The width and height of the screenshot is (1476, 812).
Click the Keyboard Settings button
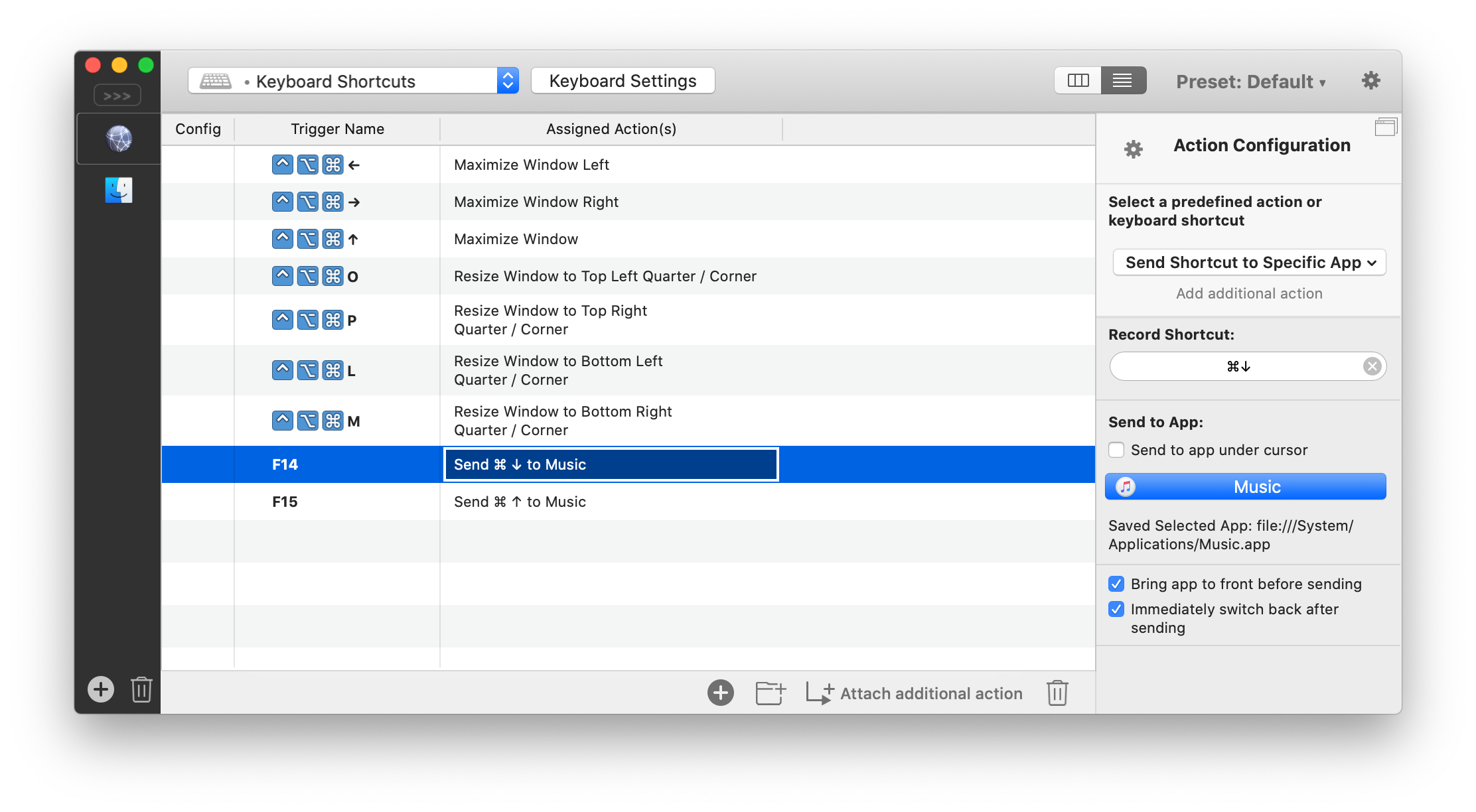click(623, 80)
